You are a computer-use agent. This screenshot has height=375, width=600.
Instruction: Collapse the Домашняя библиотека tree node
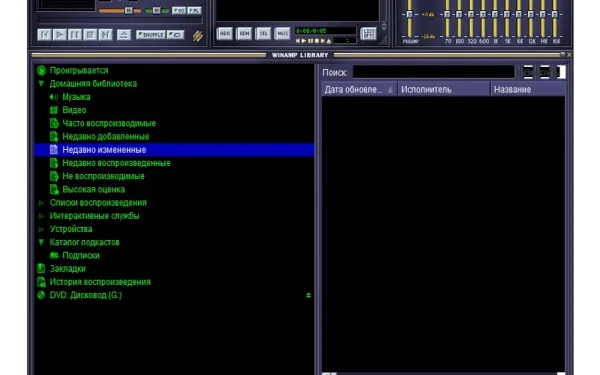tap(41, 83)
